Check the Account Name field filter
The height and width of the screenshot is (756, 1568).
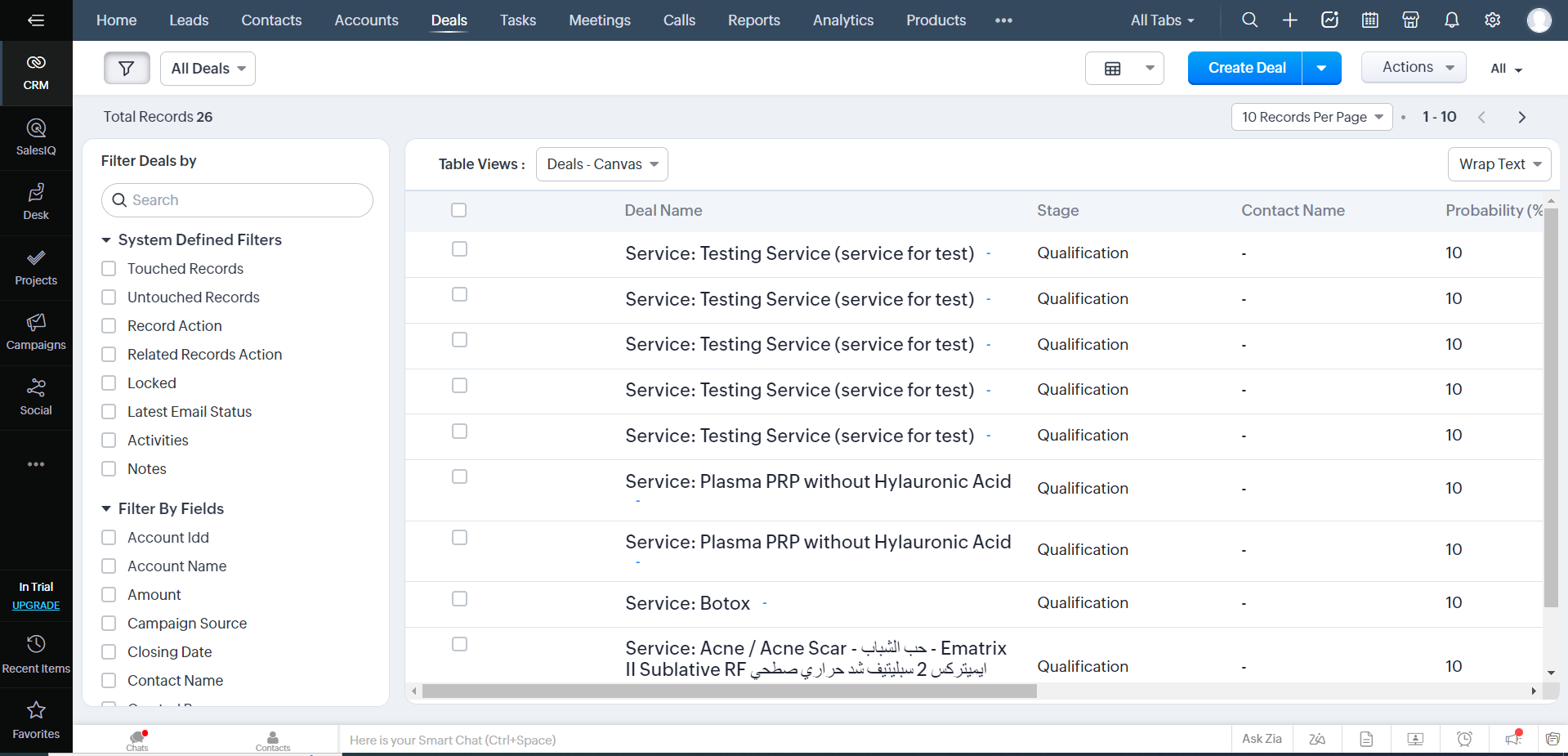click(109, 566)
